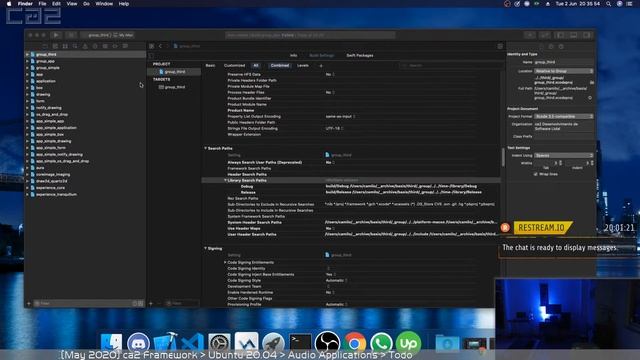Show the library with the plus button in the toolbar

click(530, 35)
